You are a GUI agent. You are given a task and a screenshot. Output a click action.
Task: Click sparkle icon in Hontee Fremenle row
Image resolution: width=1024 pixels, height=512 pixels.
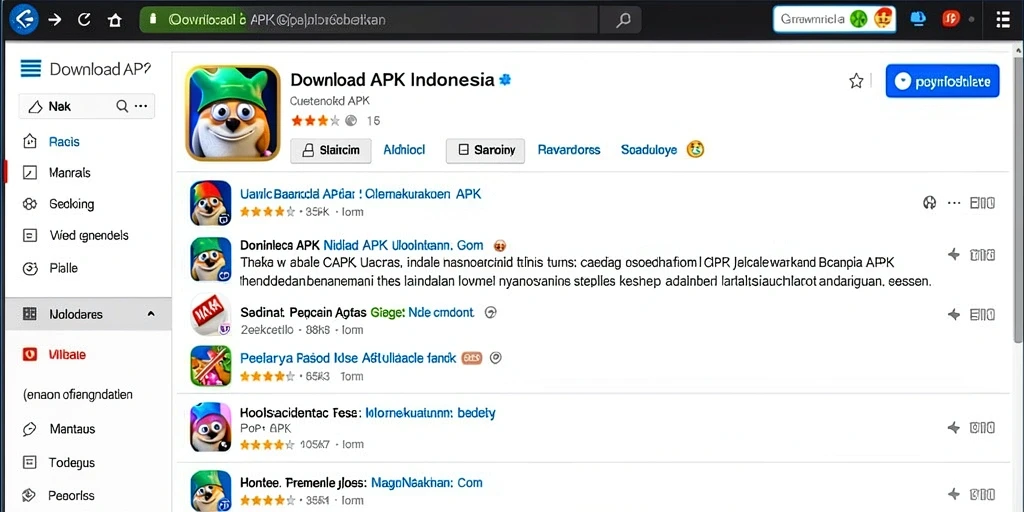[954, 494]
